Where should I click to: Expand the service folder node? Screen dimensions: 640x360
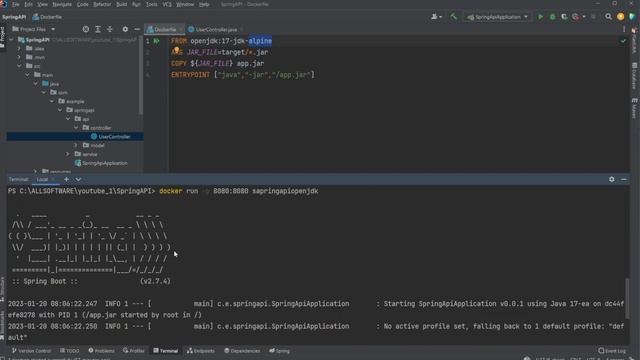pyautogui.click(x=68, y=154)
